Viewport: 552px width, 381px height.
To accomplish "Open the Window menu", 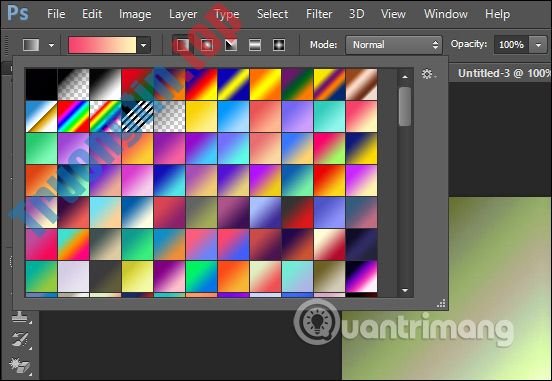I will [445, 14].
